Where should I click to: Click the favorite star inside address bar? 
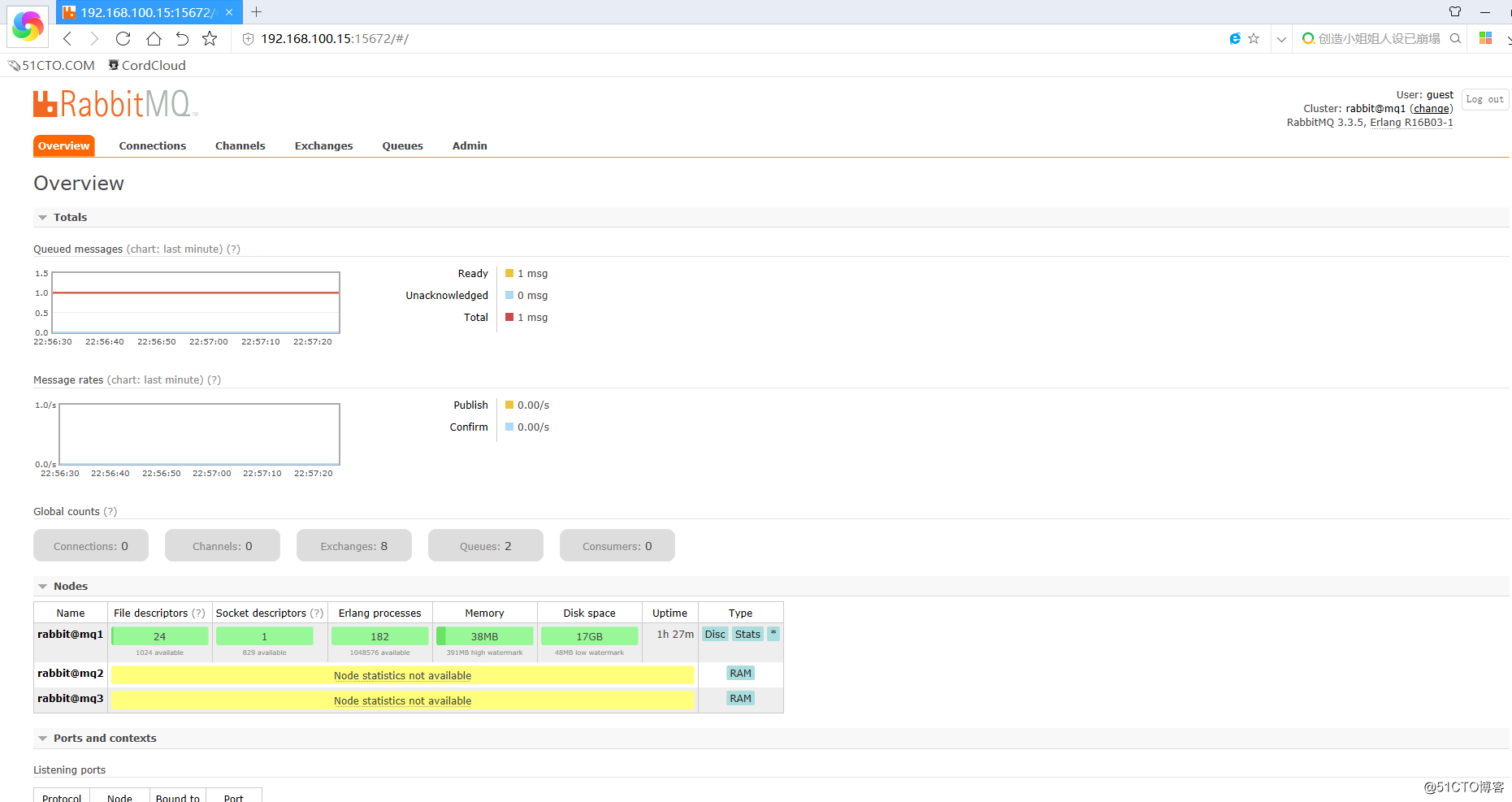[1254, 38]
